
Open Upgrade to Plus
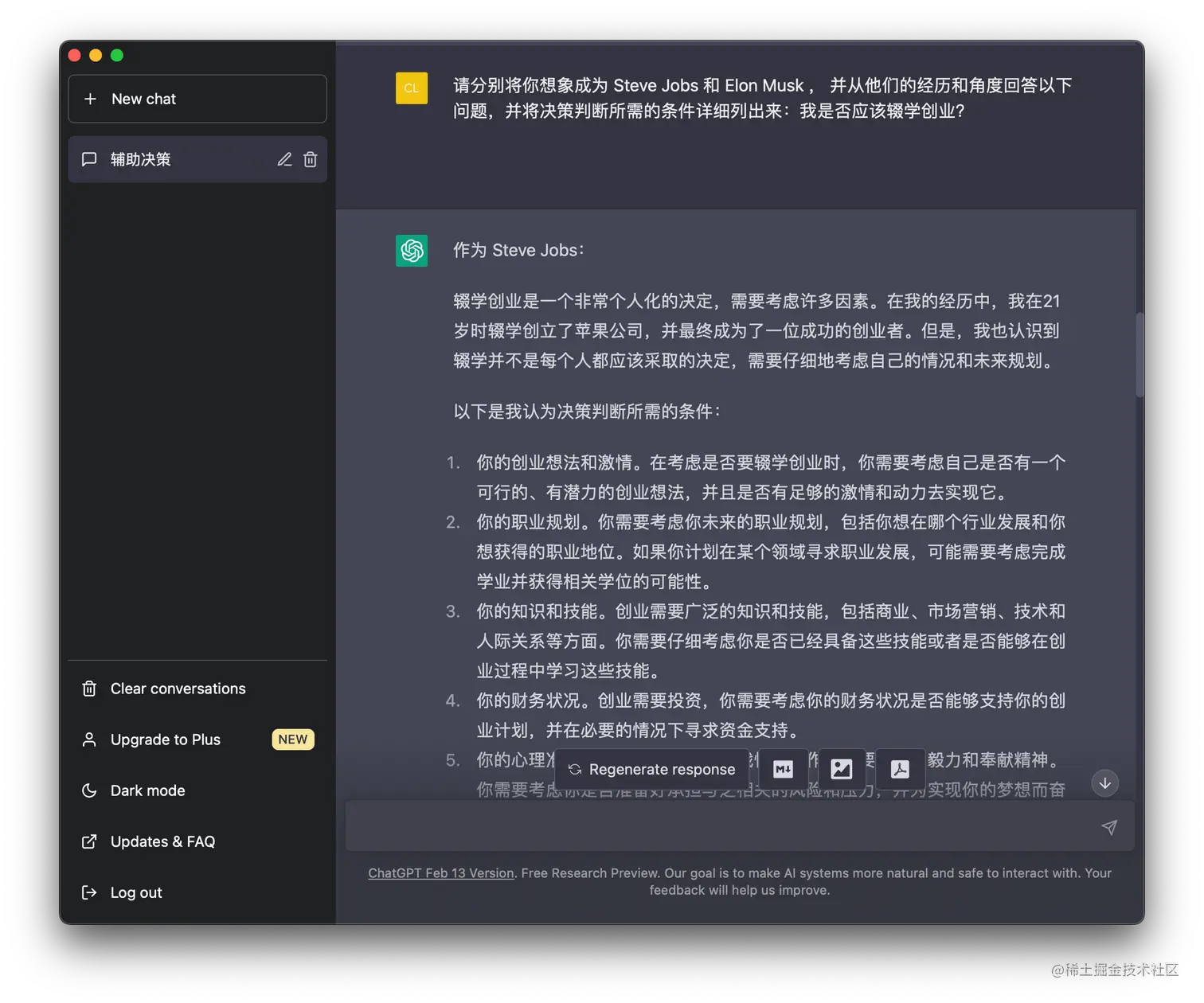[197, 740]
